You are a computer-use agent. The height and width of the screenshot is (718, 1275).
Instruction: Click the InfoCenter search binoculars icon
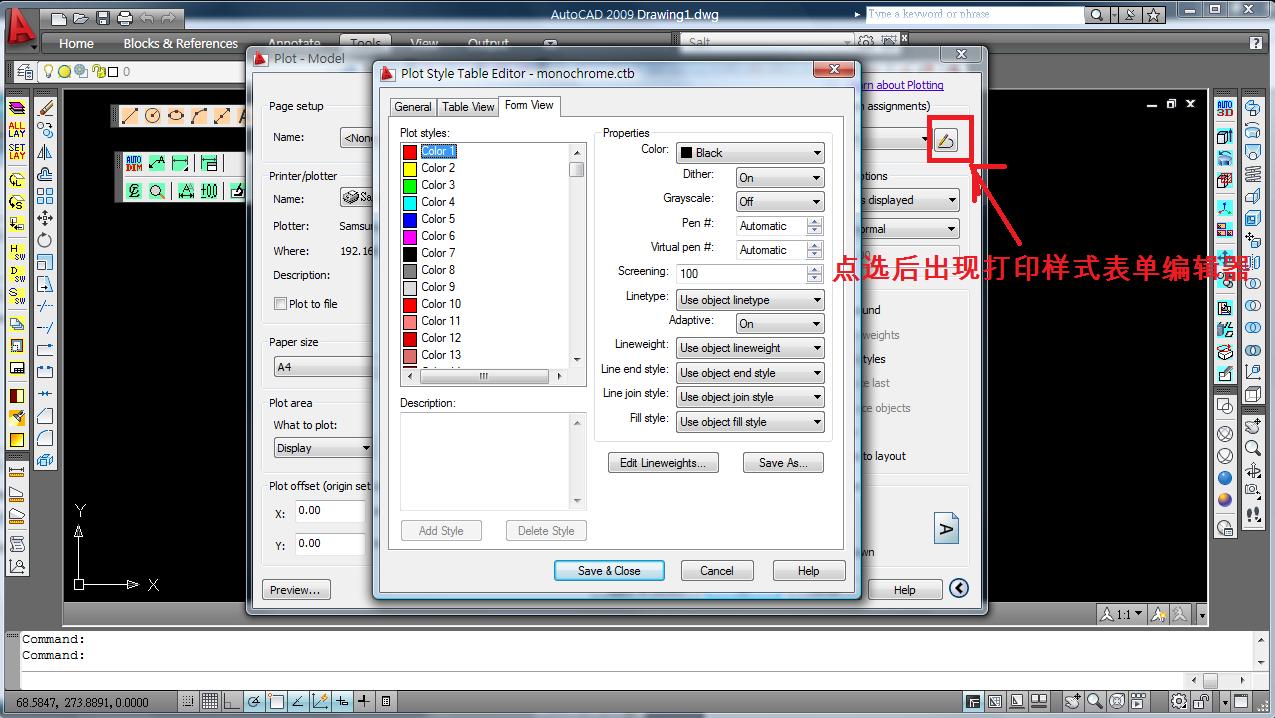point(1100,15)
